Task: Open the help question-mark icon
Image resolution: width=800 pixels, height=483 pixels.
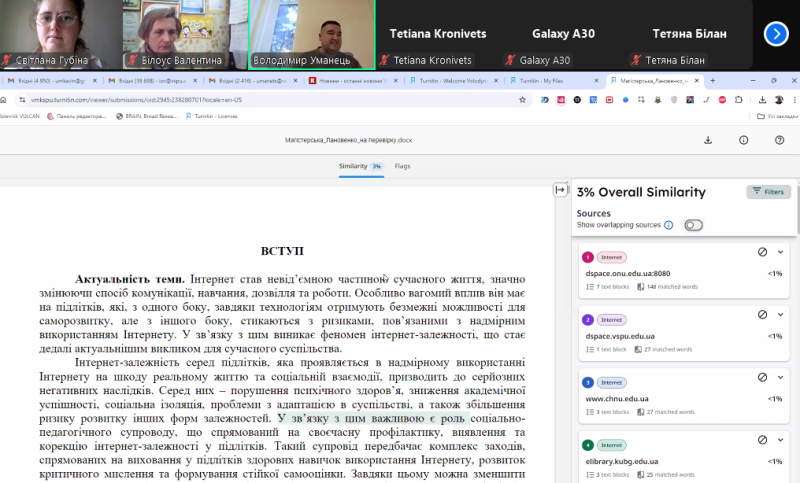Action: point(779,140)
